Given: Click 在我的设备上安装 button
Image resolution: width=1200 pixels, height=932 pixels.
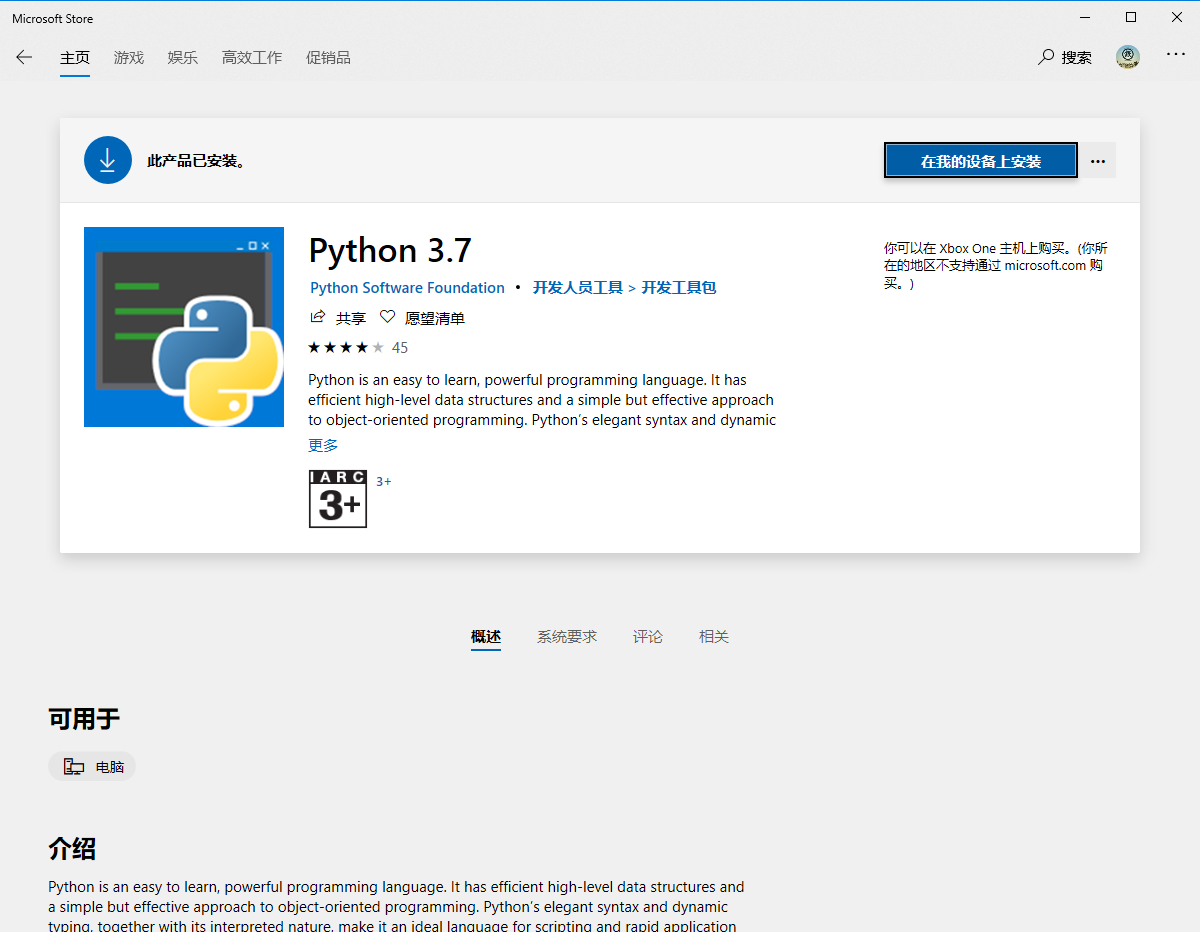Looking at the screenshot, I should 981,161.
